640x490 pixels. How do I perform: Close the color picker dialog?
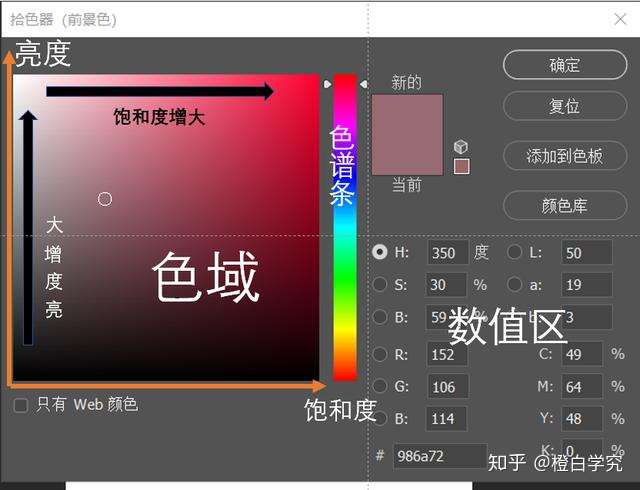pos(620,19)
